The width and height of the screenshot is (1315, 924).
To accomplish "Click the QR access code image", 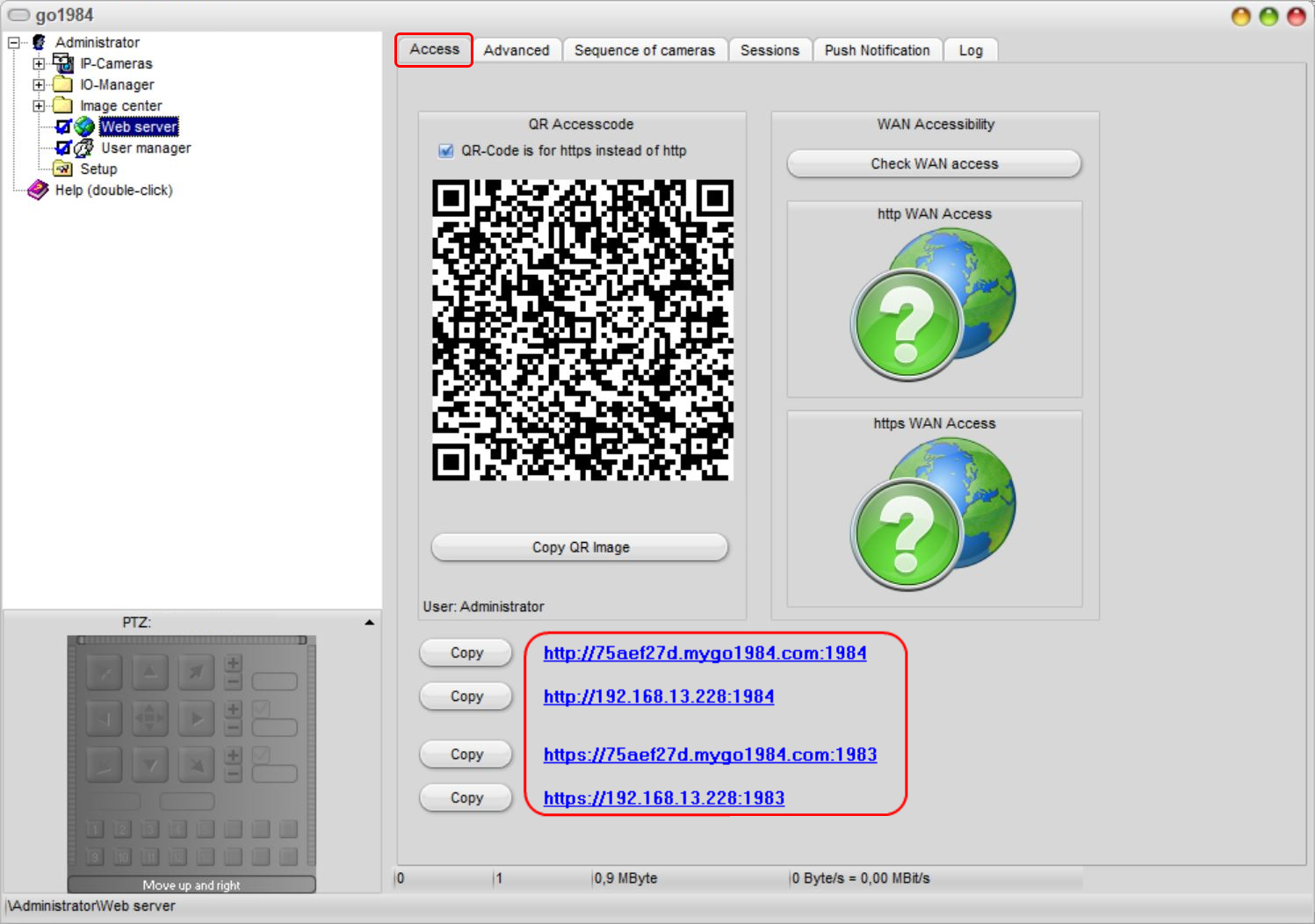I will [582, 330].
